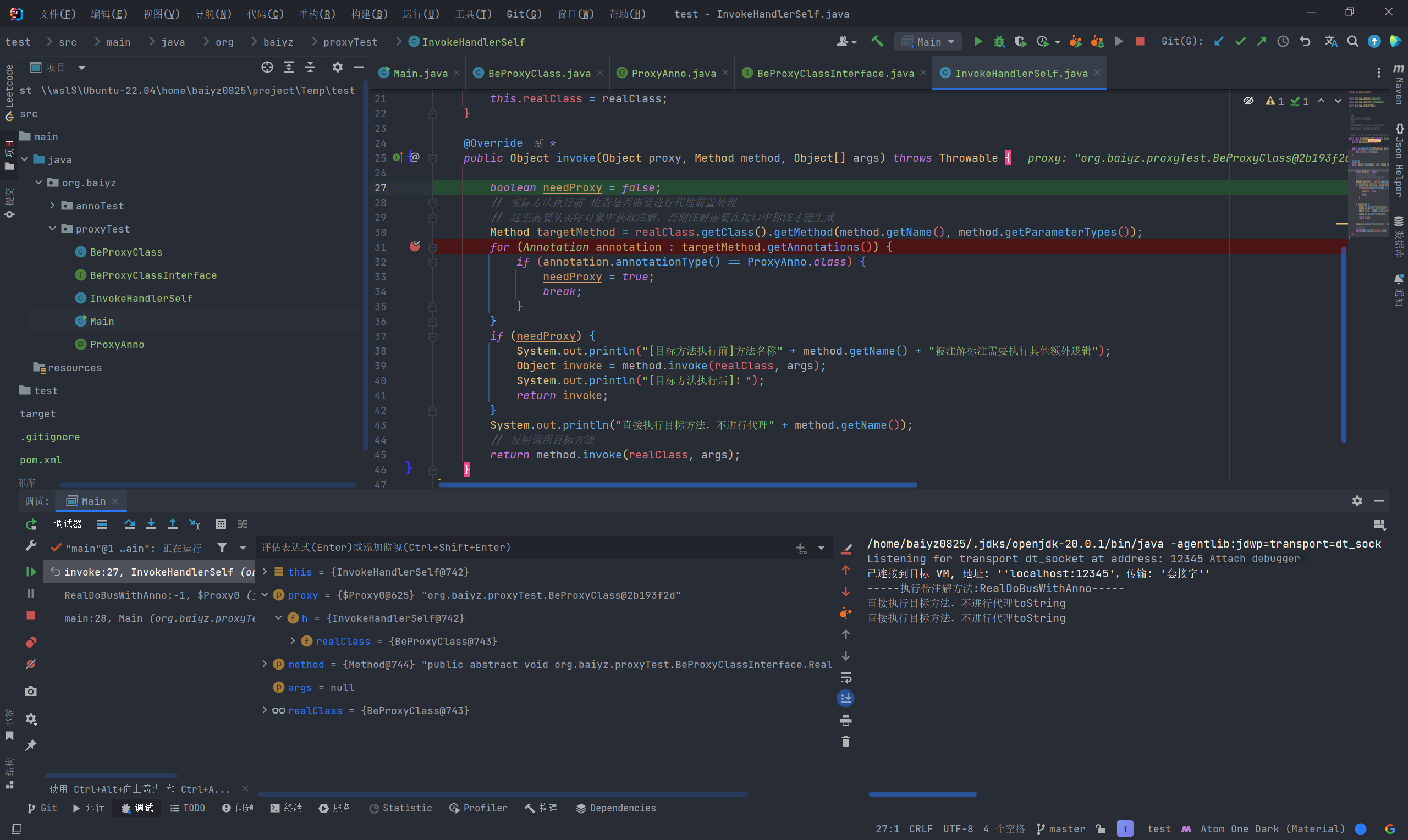Viewport: 1408px width, 840px height.
Task: Click Git commit checkmark icon
Action: pyautogui.click(x=1240, y=41)
